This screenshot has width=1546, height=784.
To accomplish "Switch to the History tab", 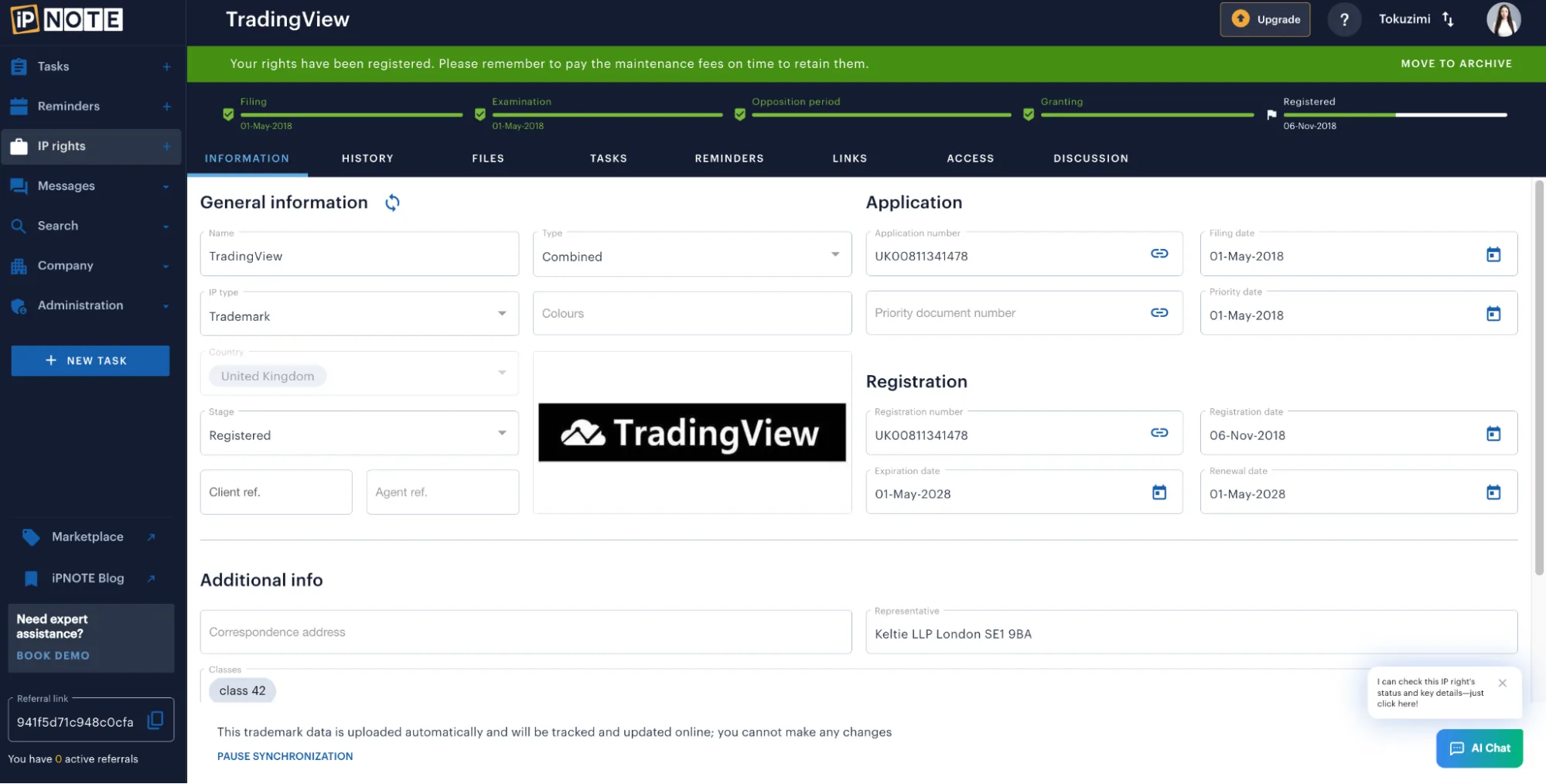I will point(367,159).
